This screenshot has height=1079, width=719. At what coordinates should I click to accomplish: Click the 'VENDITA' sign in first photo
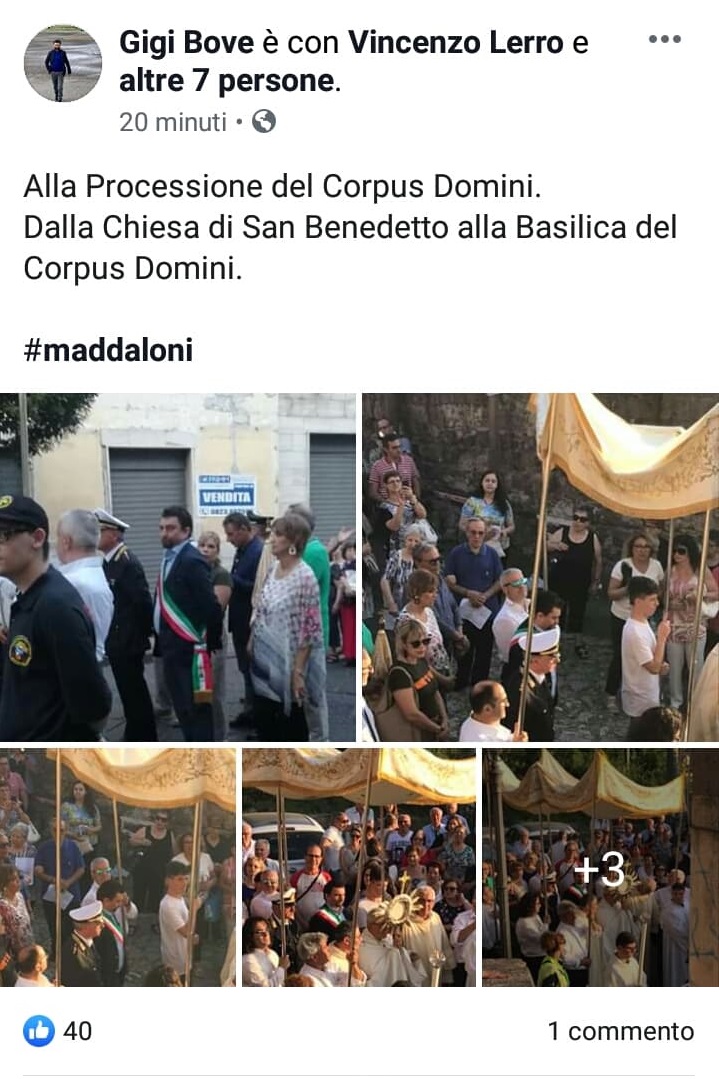226,495
